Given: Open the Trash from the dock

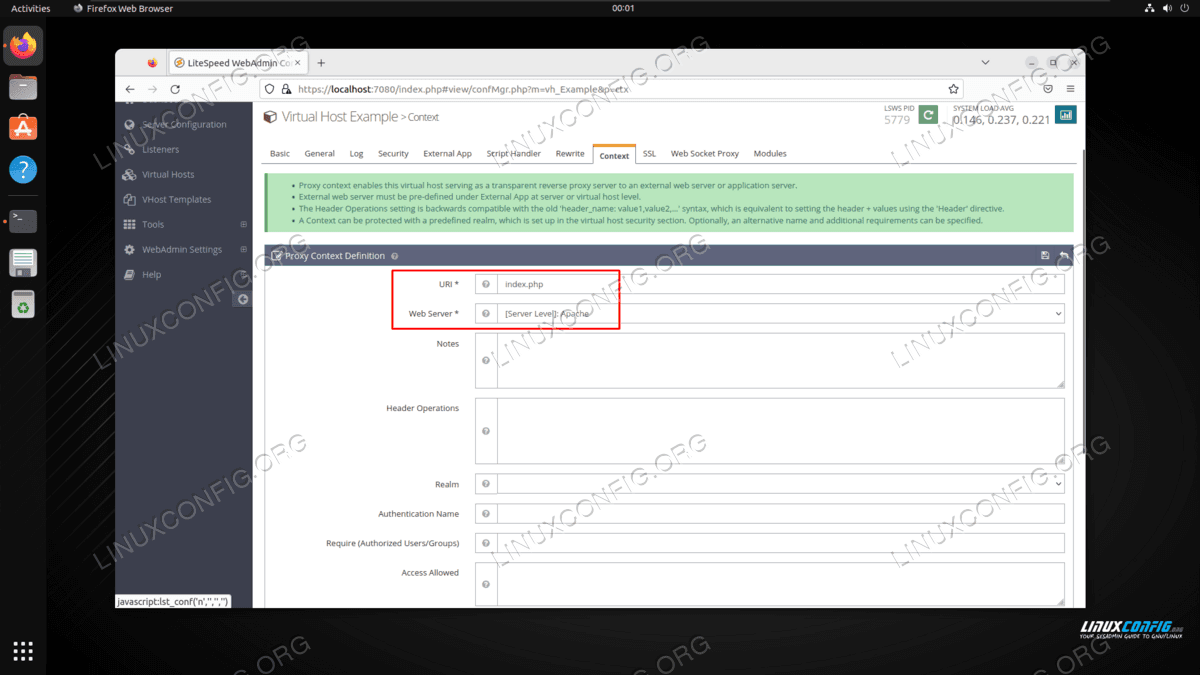Looking at the screenshot, I should coord(23,304).
